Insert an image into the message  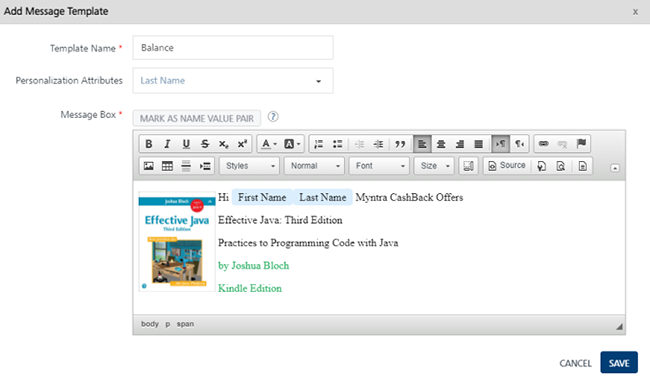pyautogui.click(x=149, y=166)
